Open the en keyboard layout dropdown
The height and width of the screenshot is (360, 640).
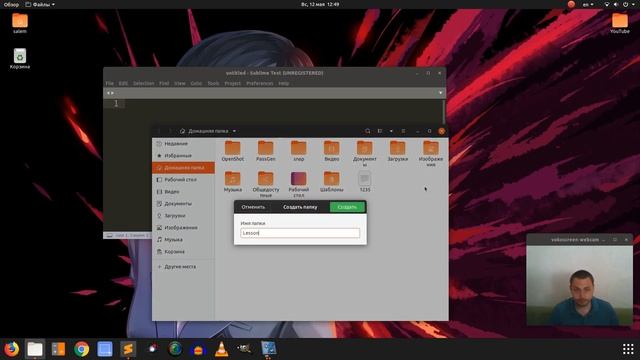point(588,4)
